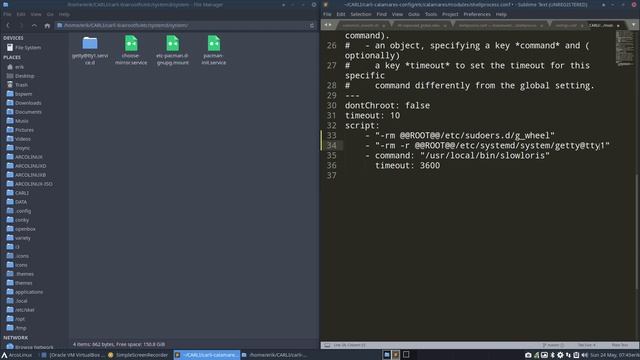Open Sublime tab list dropdown arrow

(633, 25)
